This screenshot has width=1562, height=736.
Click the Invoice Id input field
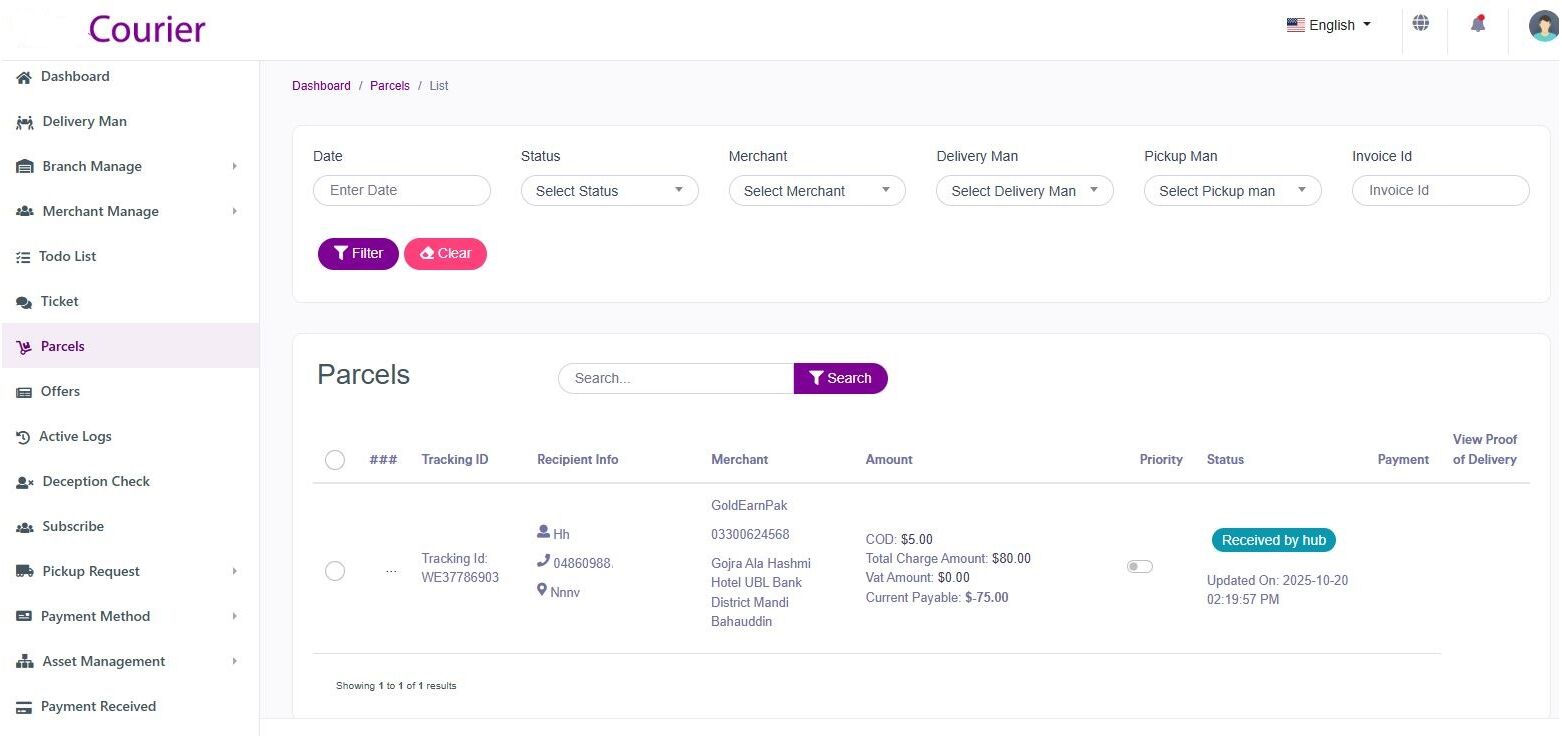pos(1440,191)
